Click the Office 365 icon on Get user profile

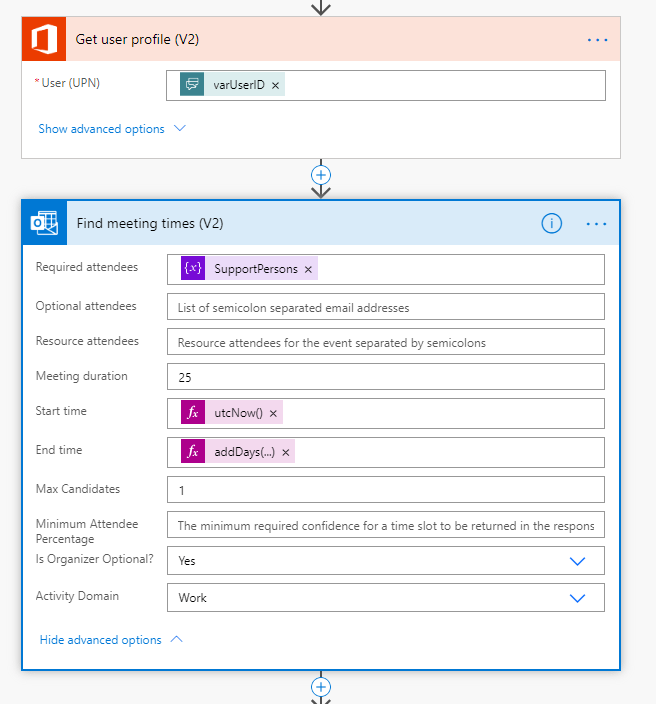pos(43,40)
